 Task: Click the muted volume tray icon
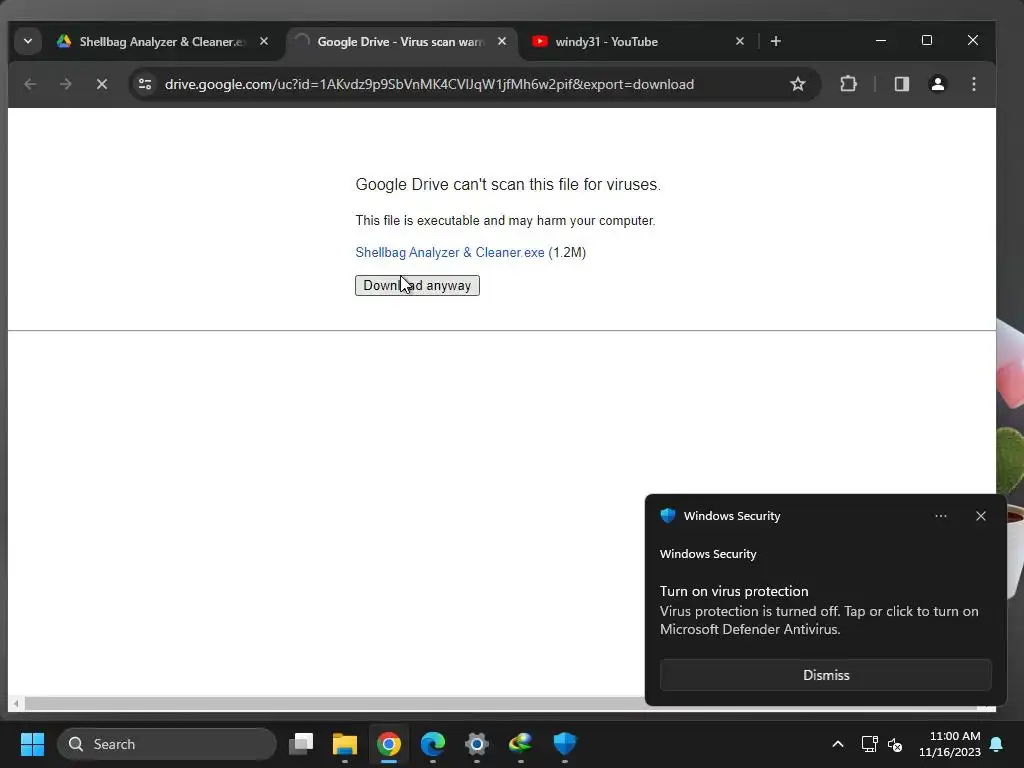[895, 744]
